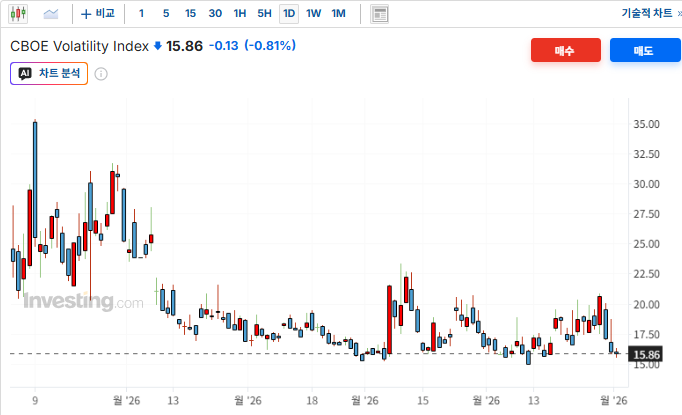Click the 18 date label on time axis
The width and height of the screenshot is (682, 415).
(x=312, y=401)
